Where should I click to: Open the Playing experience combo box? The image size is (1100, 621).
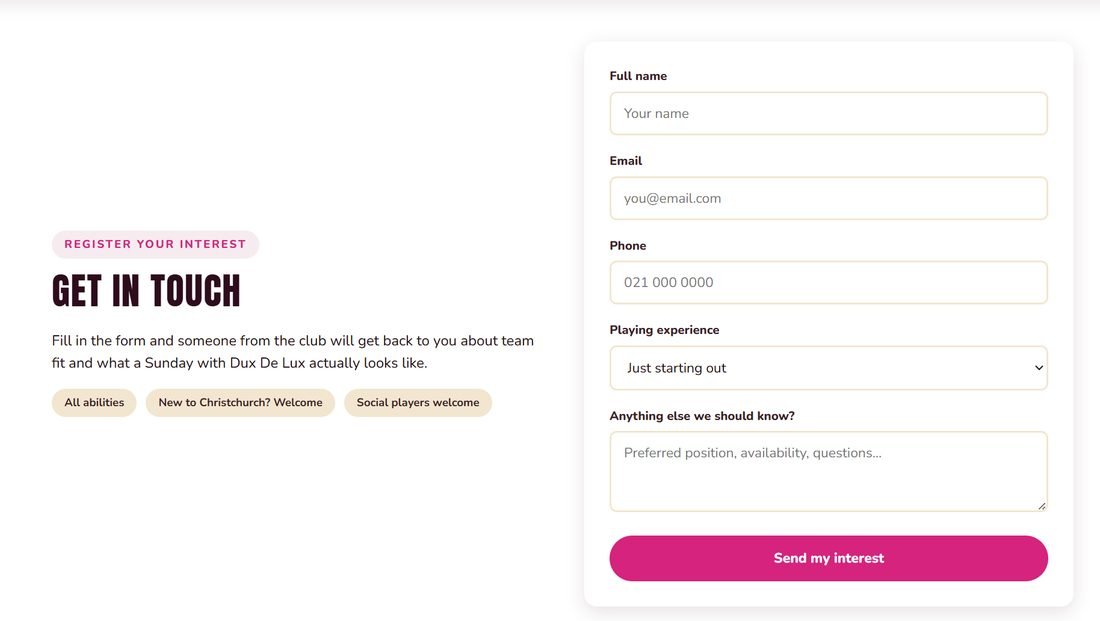[x=829, y=368]
